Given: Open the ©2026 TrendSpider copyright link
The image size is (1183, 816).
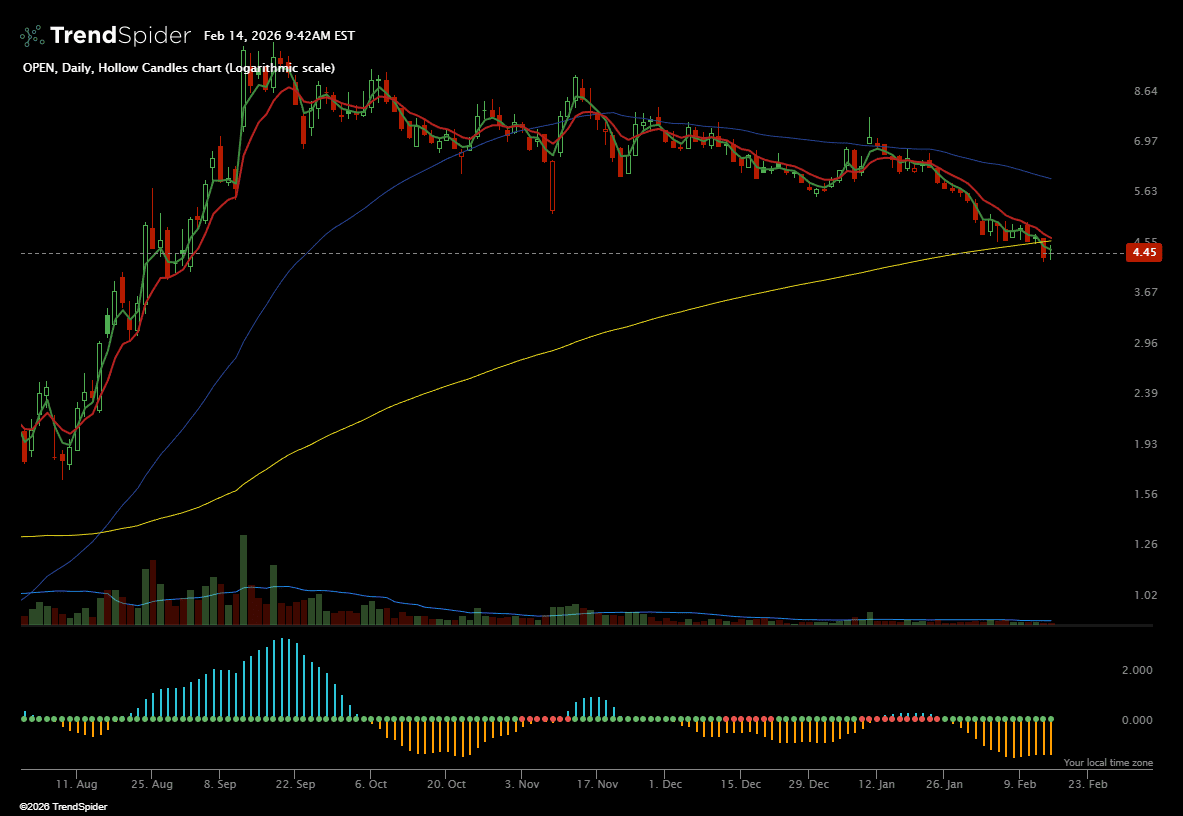Looking at the screenshot, I should [x=63, y=806].
